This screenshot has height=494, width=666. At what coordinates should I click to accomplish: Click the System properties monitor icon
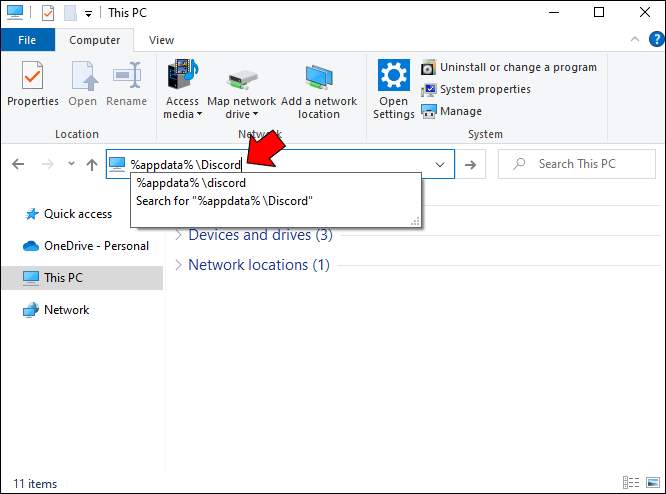(429, 89)
